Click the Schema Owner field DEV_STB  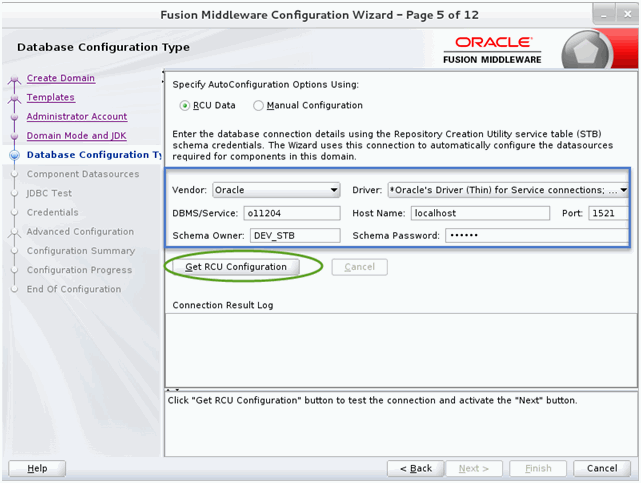coord(295,236)
